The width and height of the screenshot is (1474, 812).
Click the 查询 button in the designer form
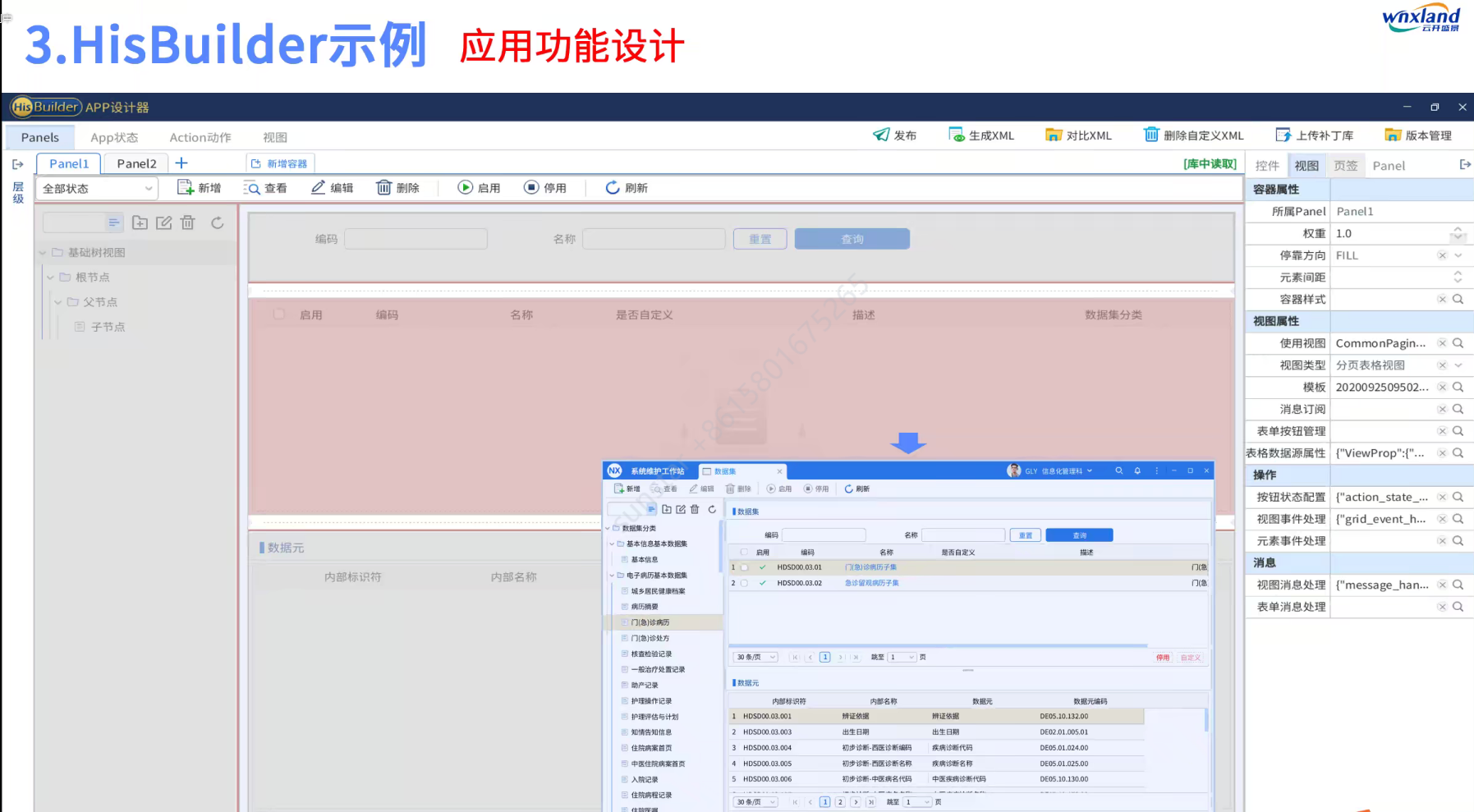(852, 239)
